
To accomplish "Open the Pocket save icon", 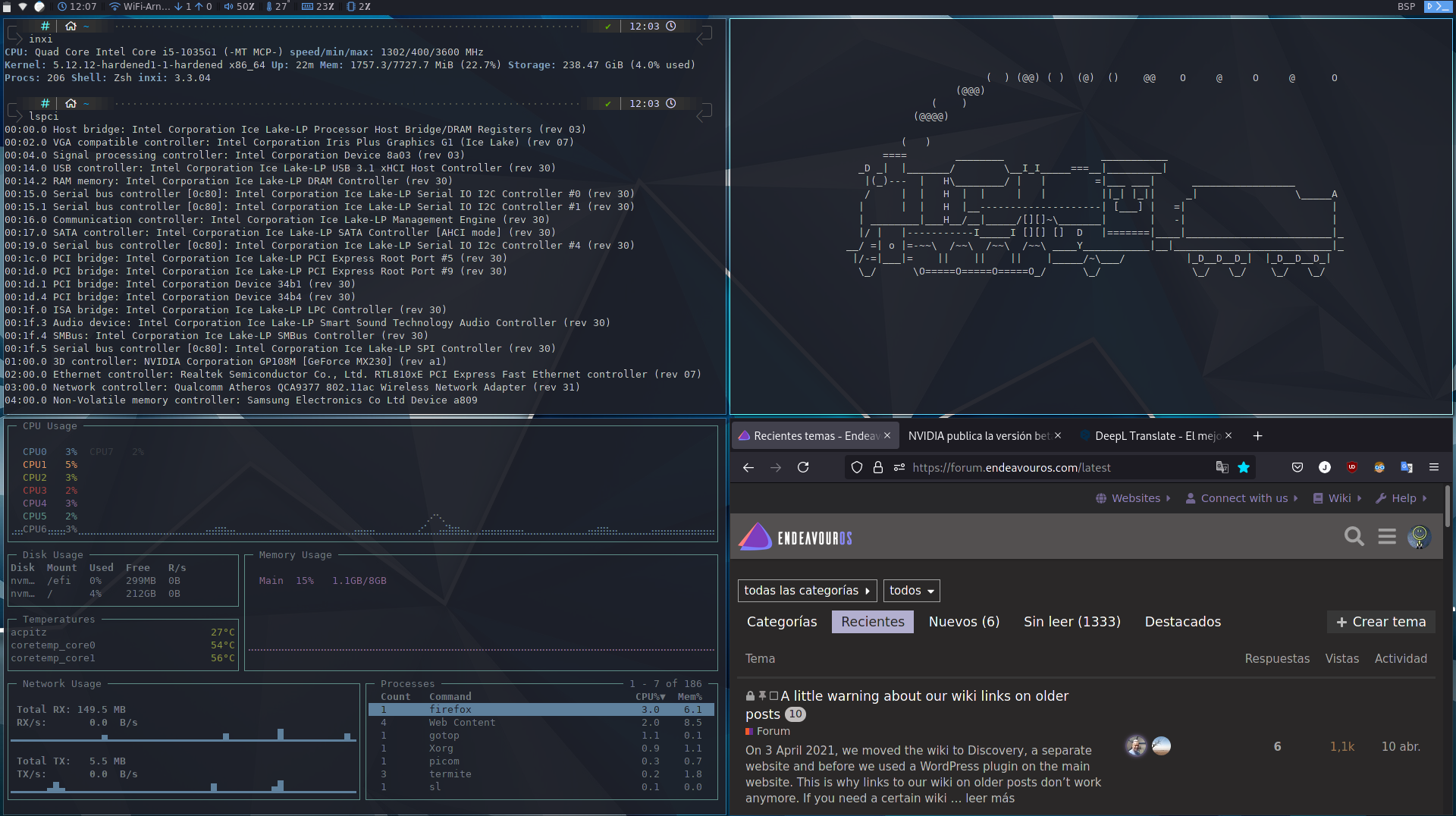I will [x=1298, y=467].
